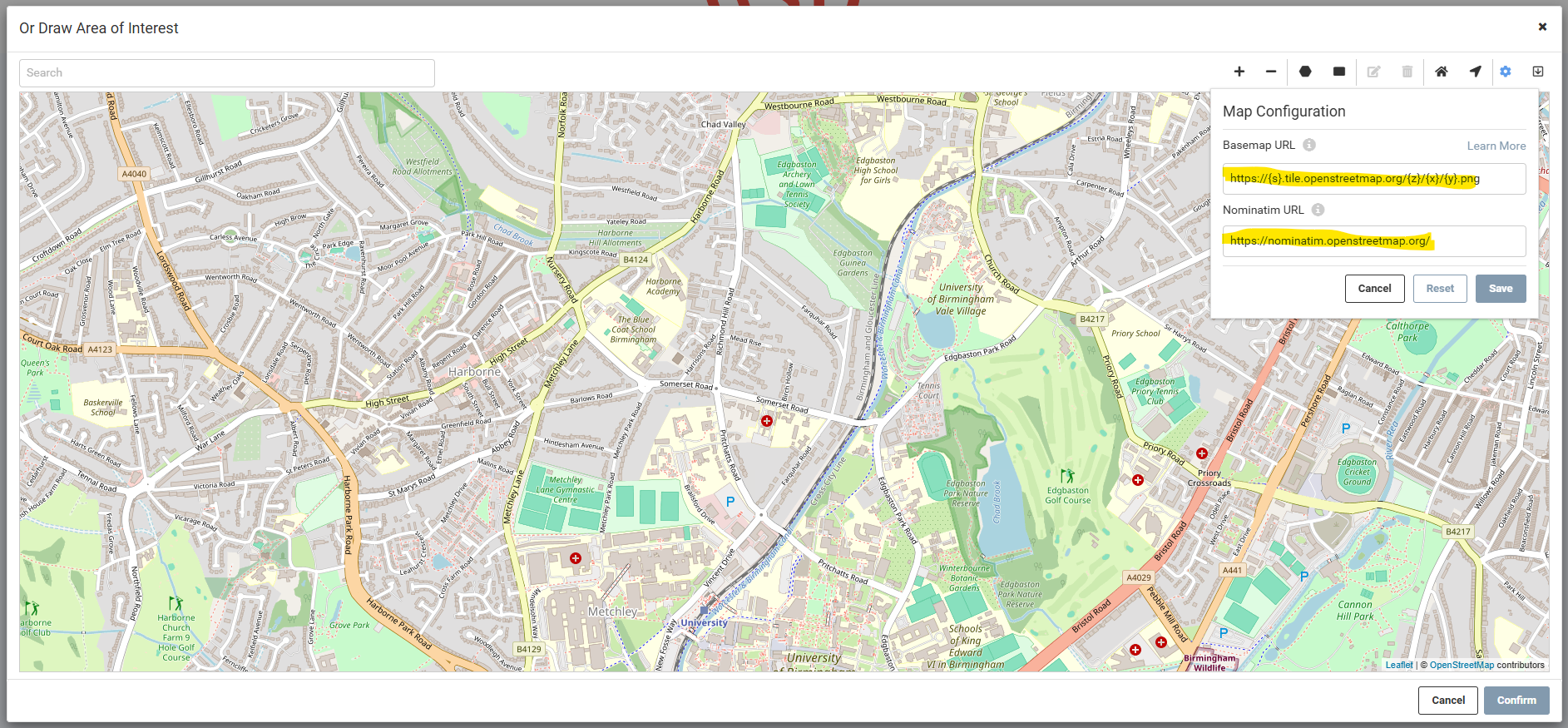
Task: Click the Edgbaston Golf Course label
Action: pos(1067,496)
